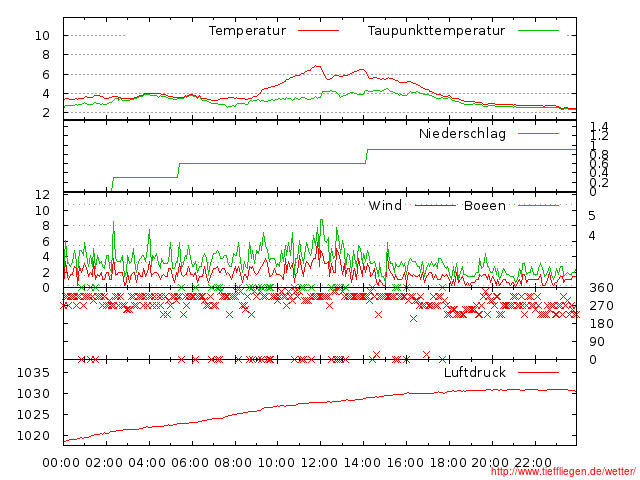Click the 1030 pressure axis label
Viewport: 640px width, 480px height.
tap(33, 394)
